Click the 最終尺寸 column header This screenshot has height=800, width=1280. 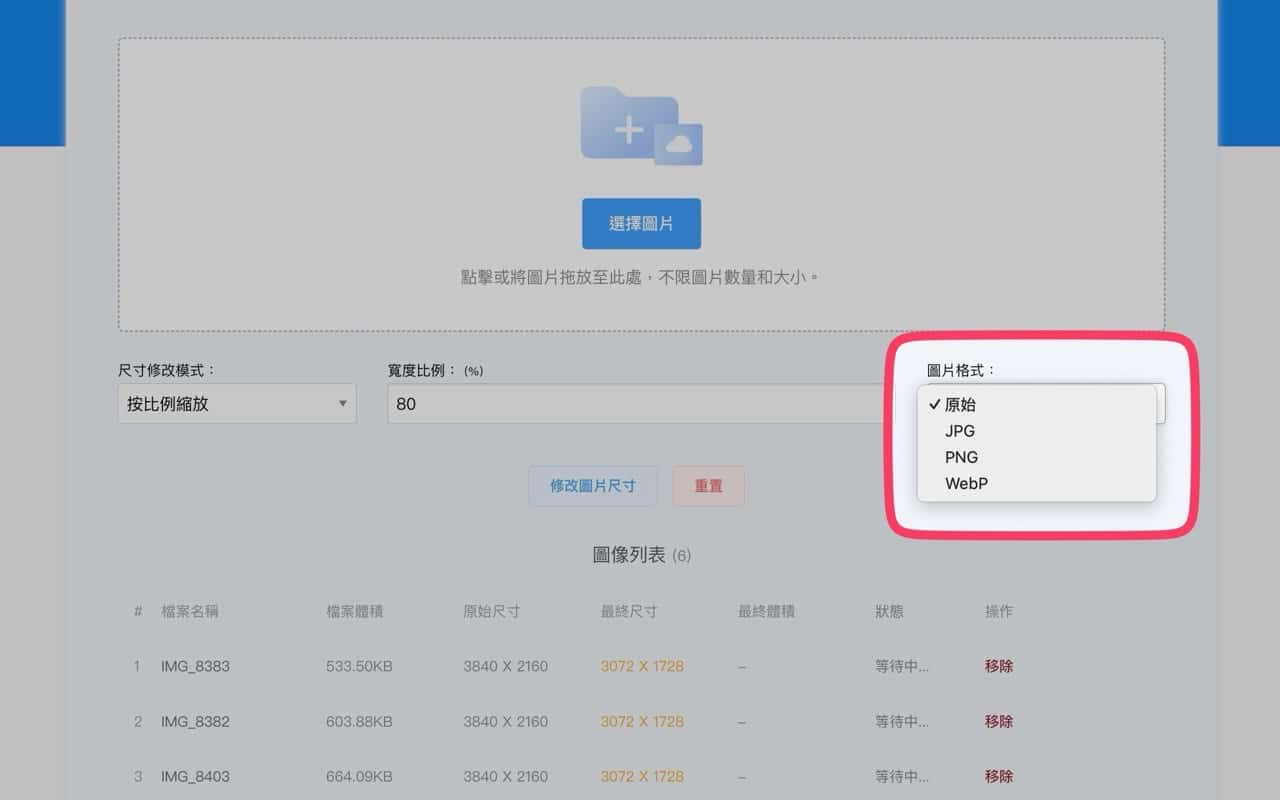629,611
